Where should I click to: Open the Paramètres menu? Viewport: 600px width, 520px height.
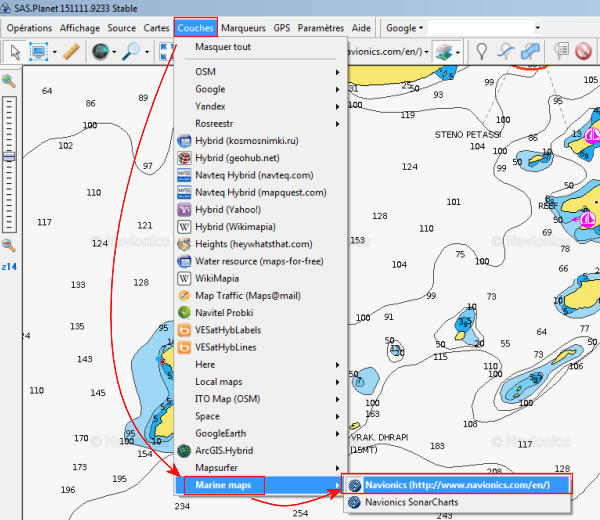pos(321,28)
